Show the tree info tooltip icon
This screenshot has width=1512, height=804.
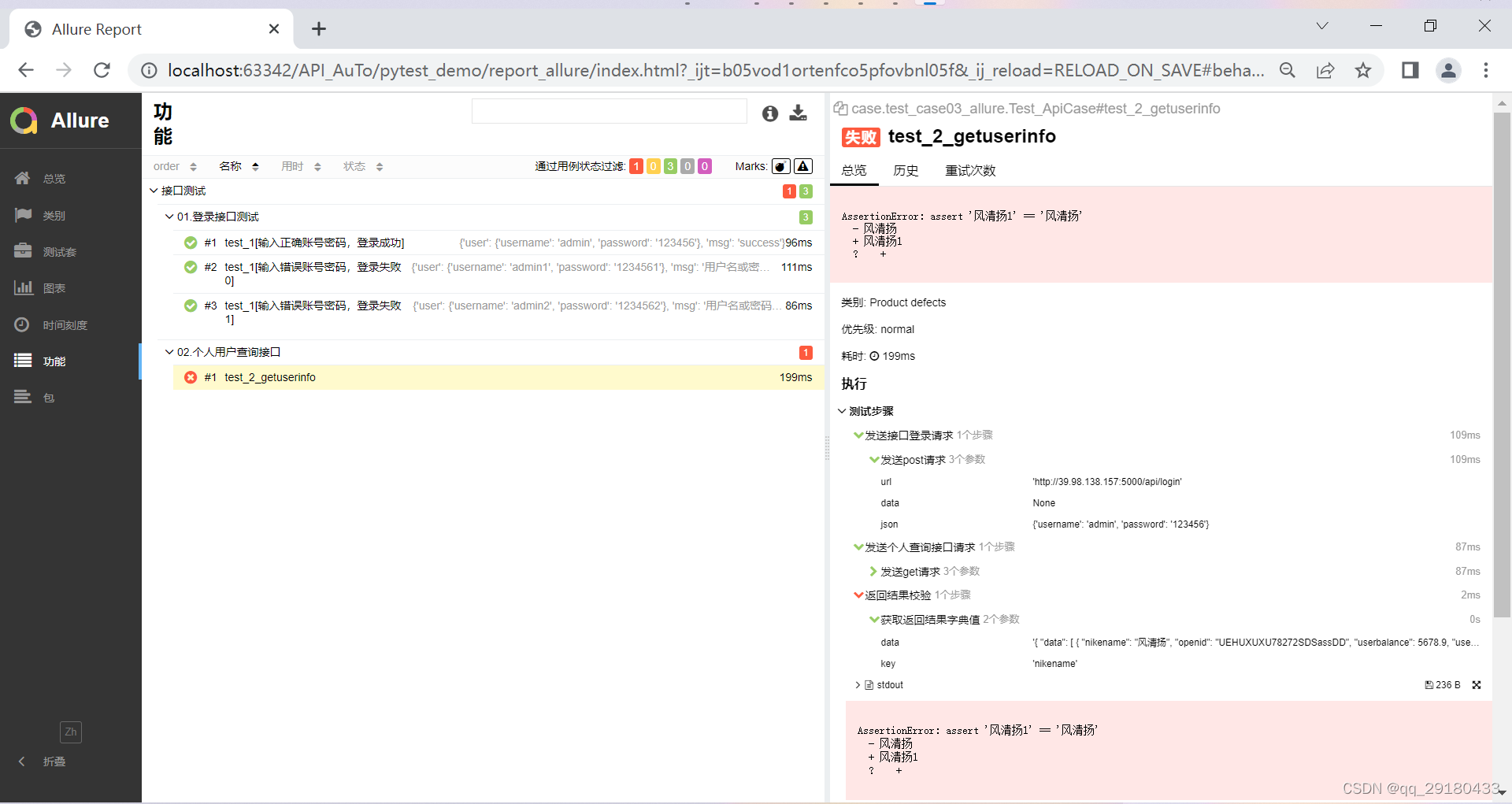click(x=770, y=113)
